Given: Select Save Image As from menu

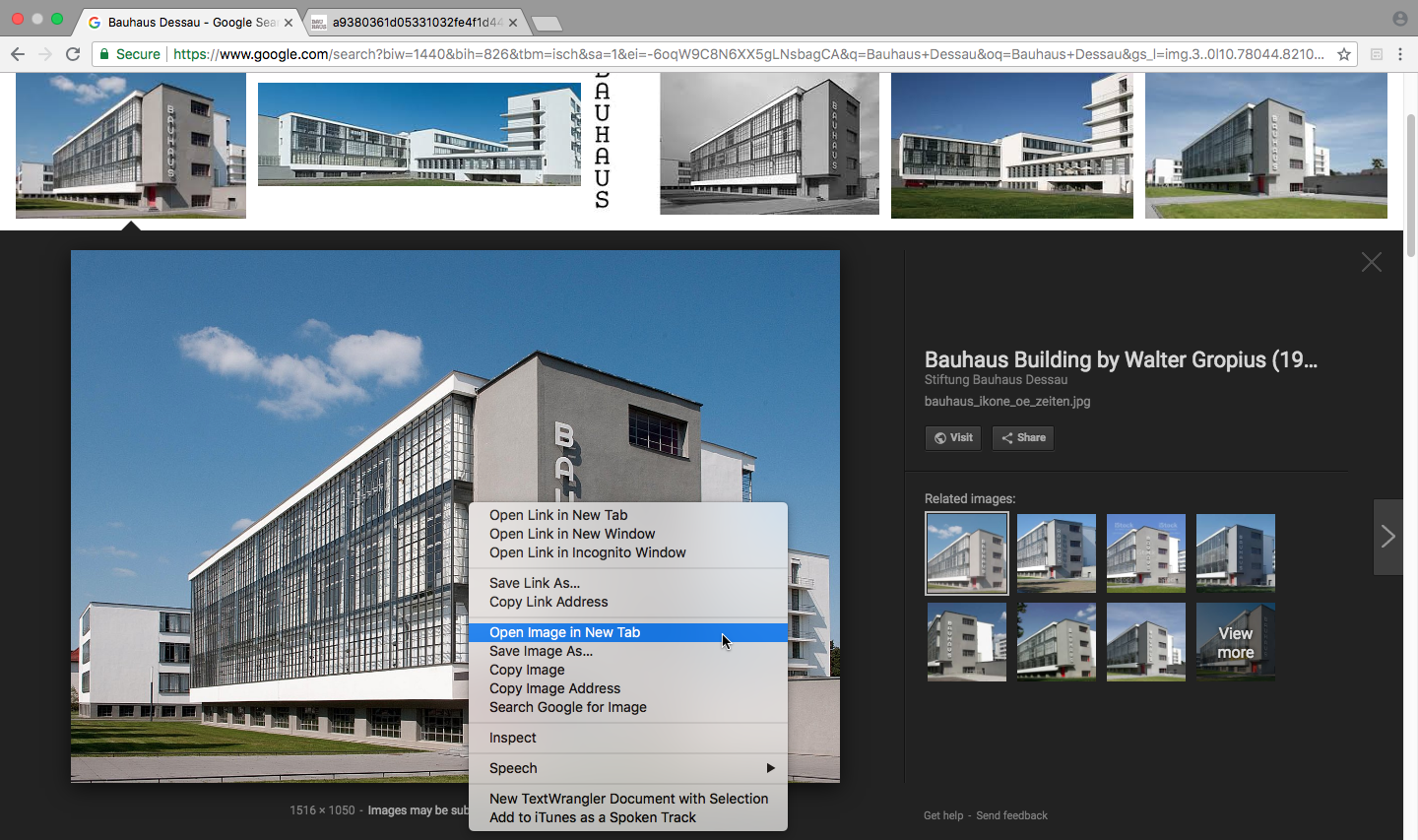Looking at the screenshot, I should point(541,651).
